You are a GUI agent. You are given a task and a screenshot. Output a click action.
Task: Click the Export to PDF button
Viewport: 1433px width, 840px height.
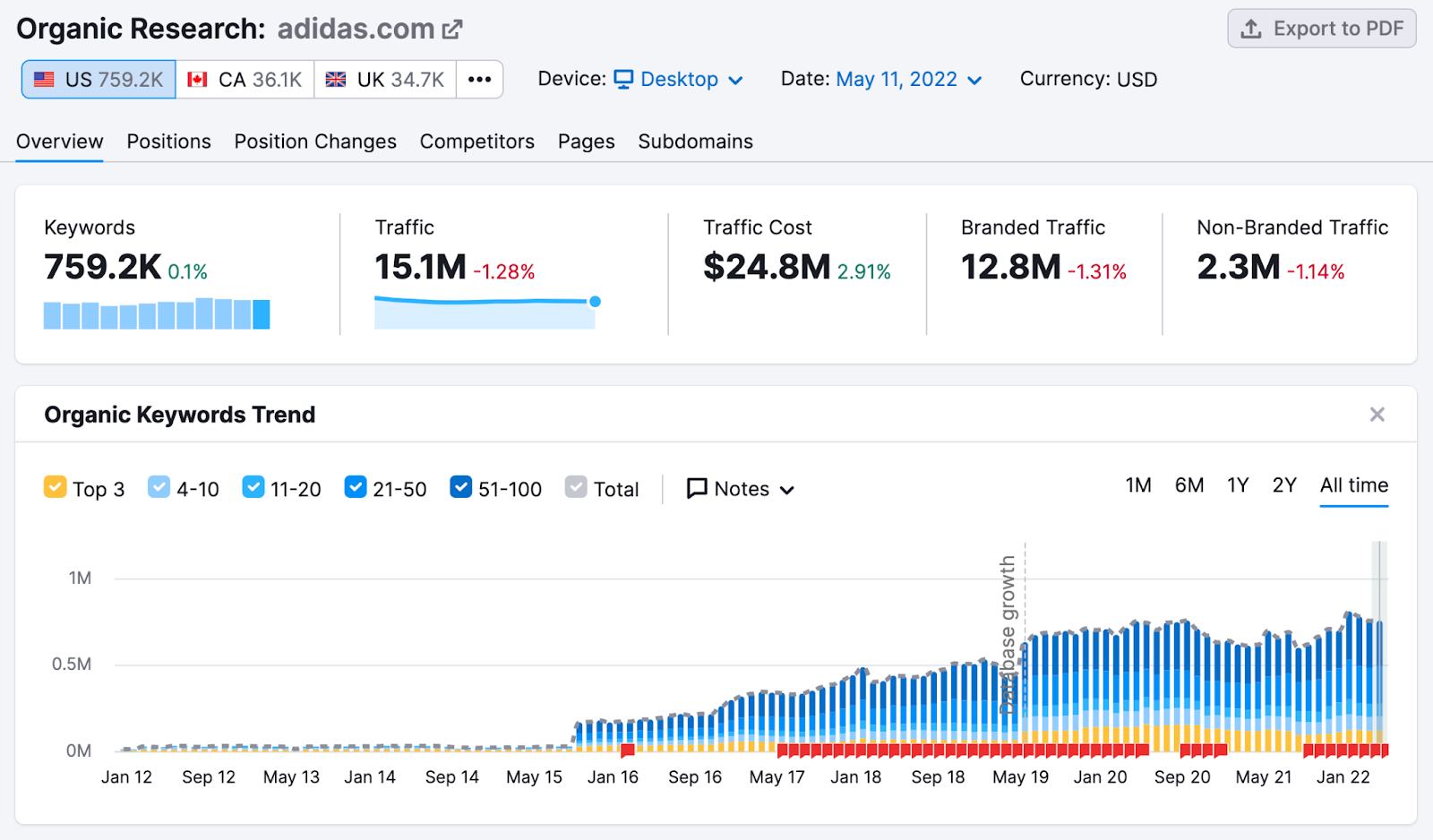(x=1321, y=29)
